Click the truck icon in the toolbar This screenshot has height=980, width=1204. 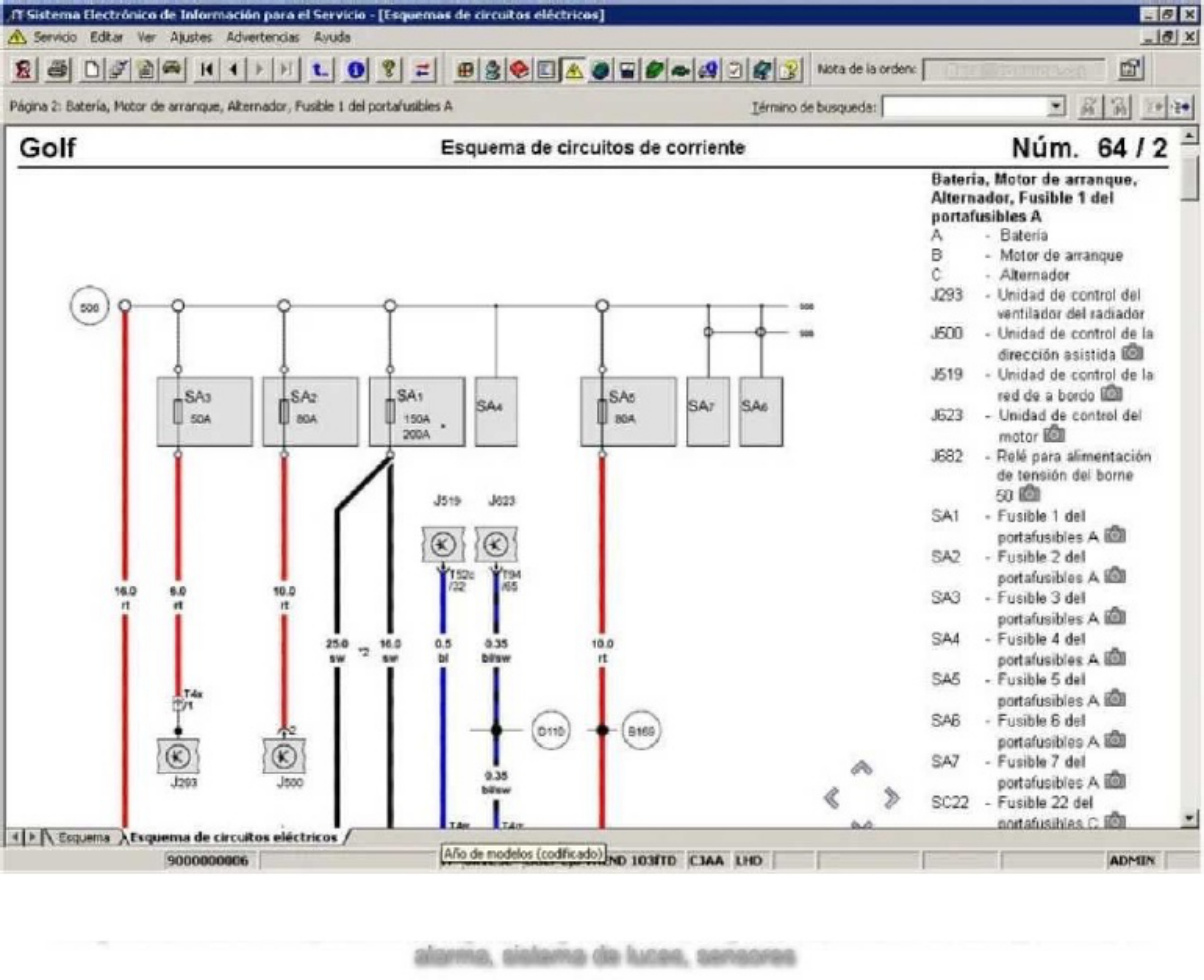(708, 69)
